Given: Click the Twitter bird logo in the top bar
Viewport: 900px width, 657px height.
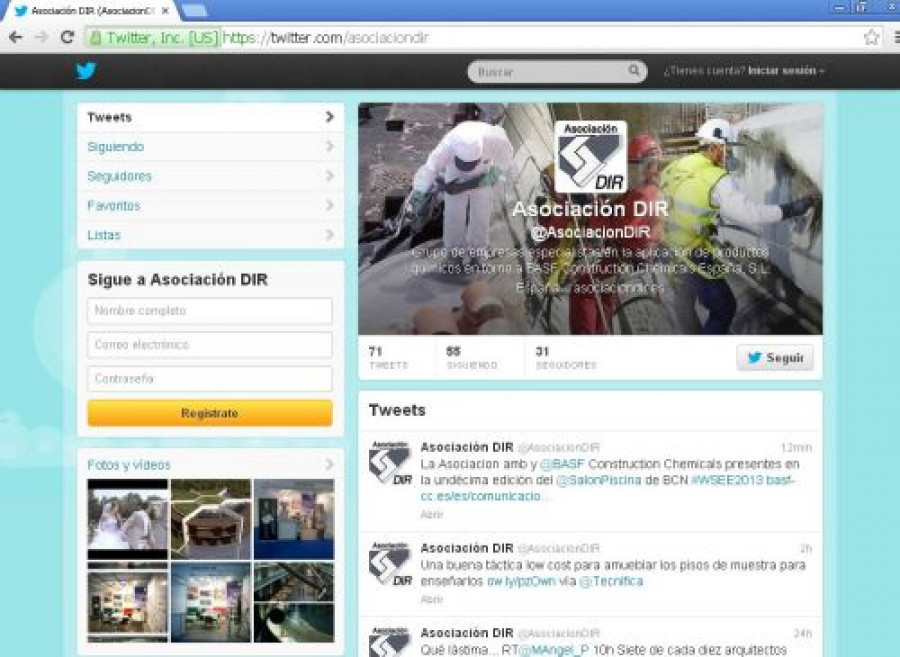Looking at the screenshot, I should 86,71.
